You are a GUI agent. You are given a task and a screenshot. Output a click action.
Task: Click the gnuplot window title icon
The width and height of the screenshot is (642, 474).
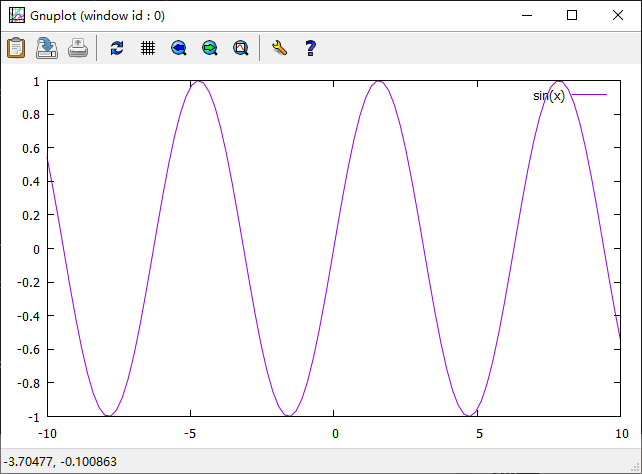[x=17, y=16]
